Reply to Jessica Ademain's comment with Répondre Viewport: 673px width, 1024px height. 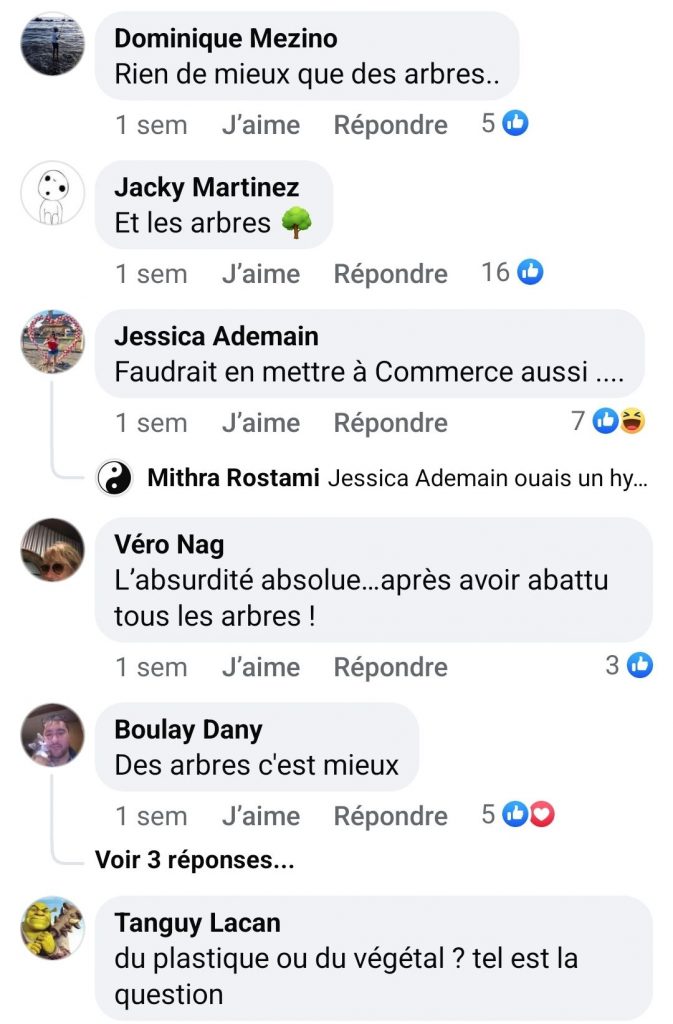click(390, 423)
